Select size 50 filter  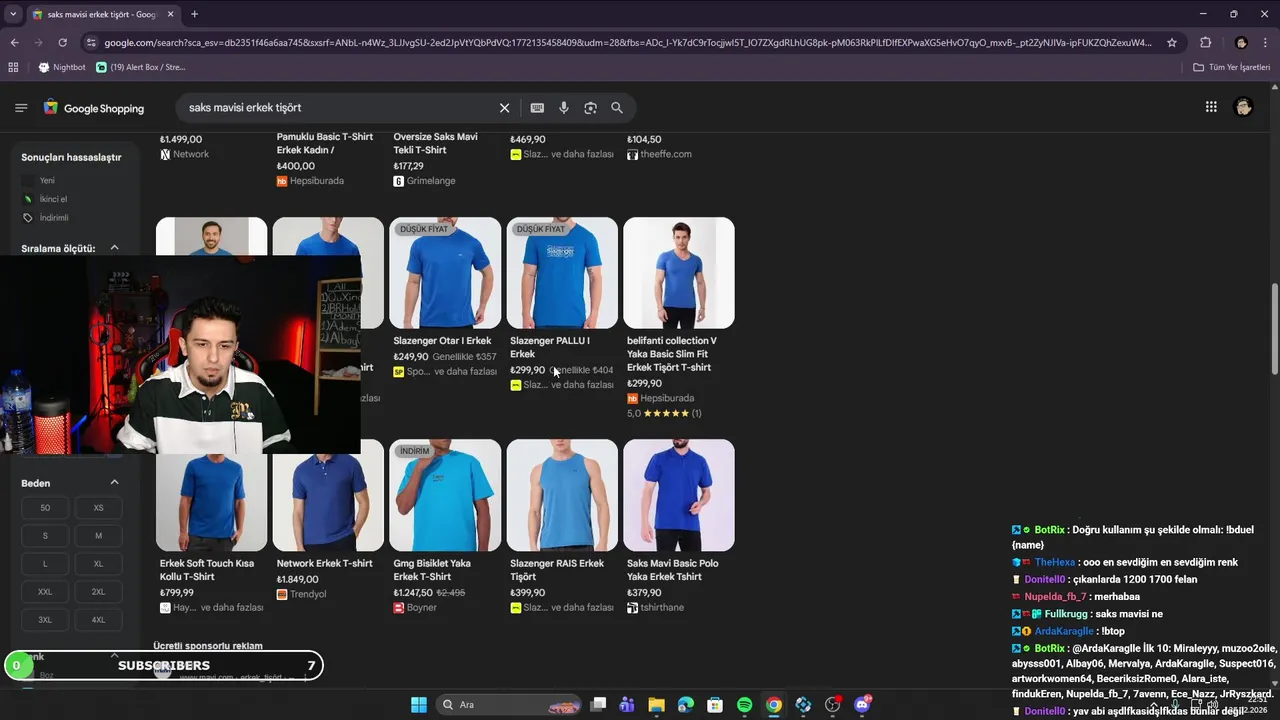pyautogui.click(x=45, y=508)
